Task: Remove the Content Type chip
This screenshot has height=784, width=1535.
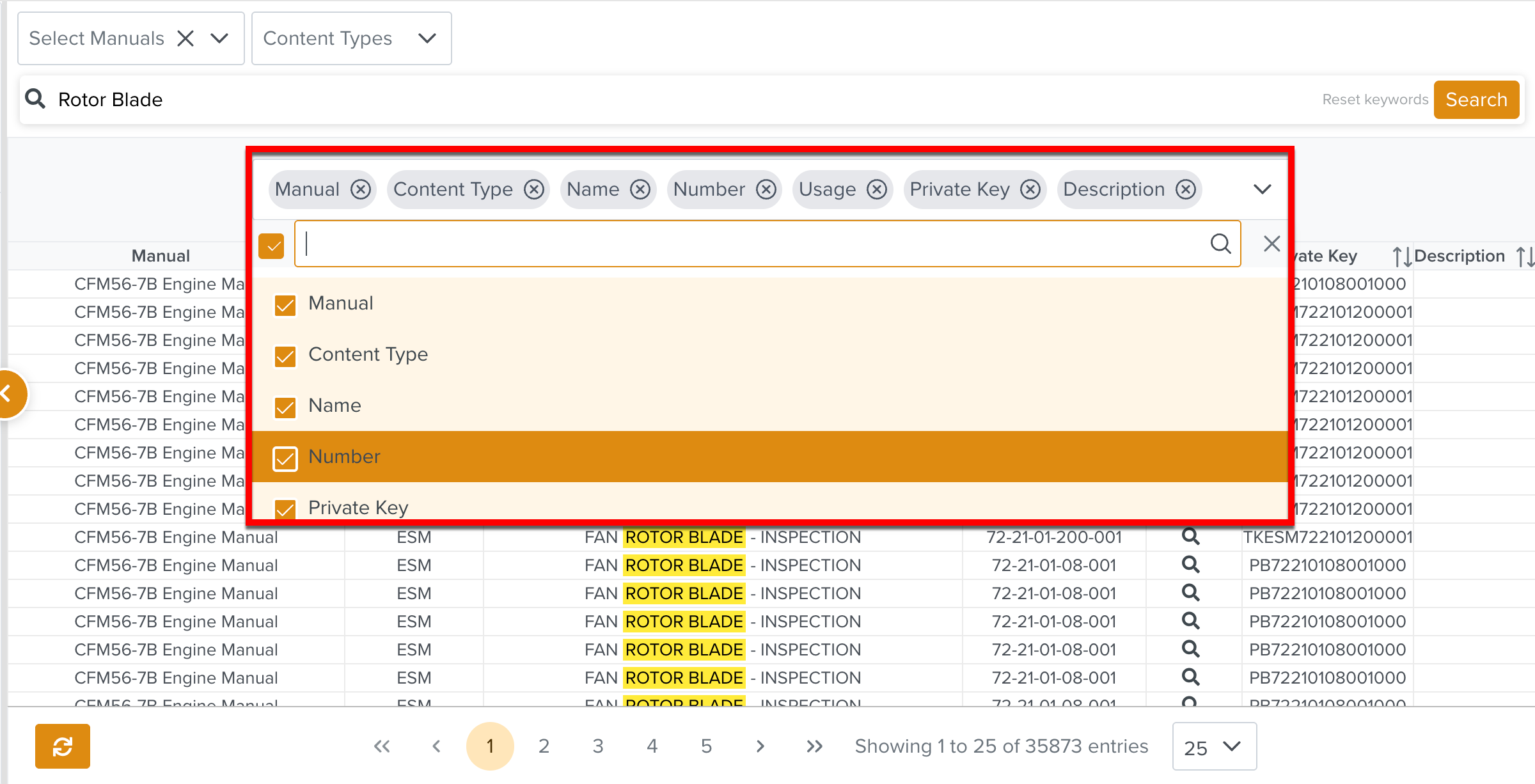Action: (x=534, y=189)
